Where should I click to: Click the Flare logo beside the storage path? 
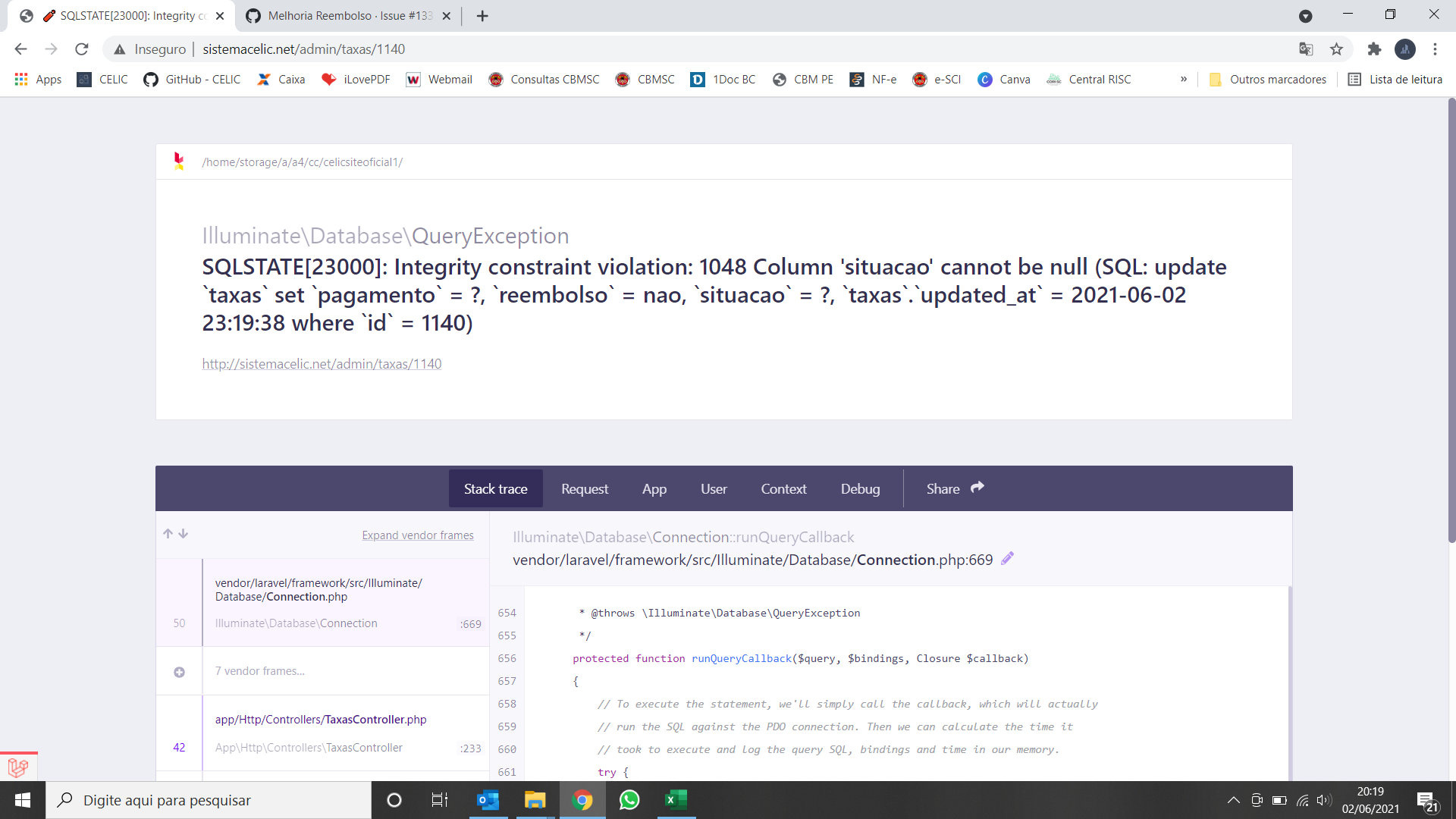click(180, 162)
